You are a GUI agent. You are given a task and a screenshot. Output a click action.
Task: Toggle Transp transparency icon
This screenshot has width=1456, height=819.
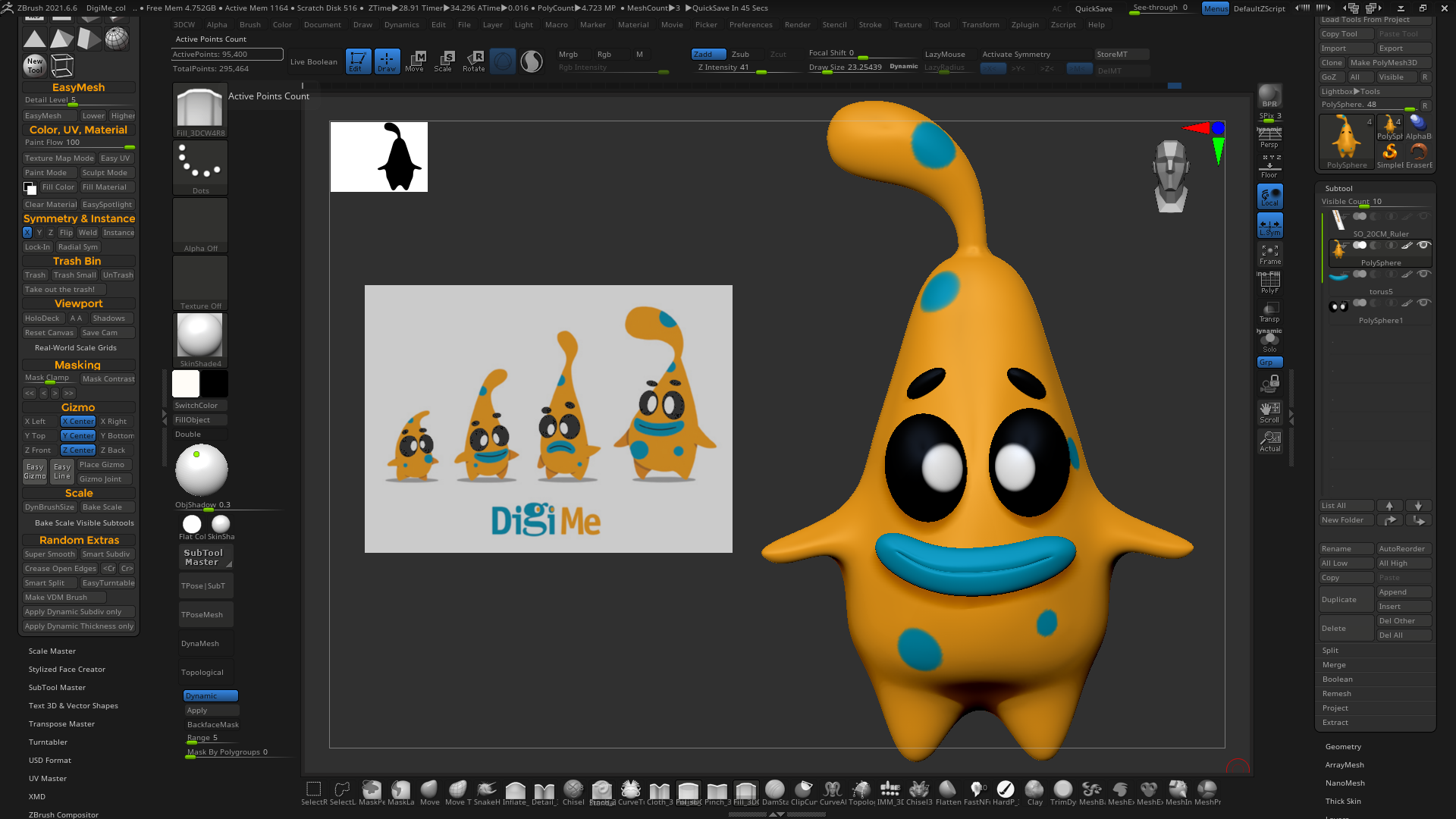point(1269,311)
